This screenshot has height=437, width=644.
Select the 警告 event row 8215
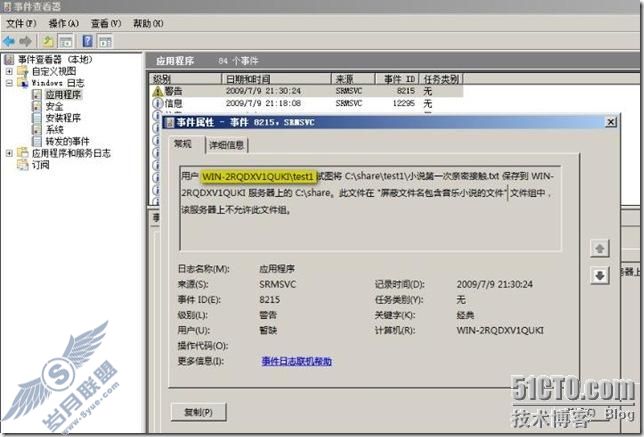(x=307, y=91)
